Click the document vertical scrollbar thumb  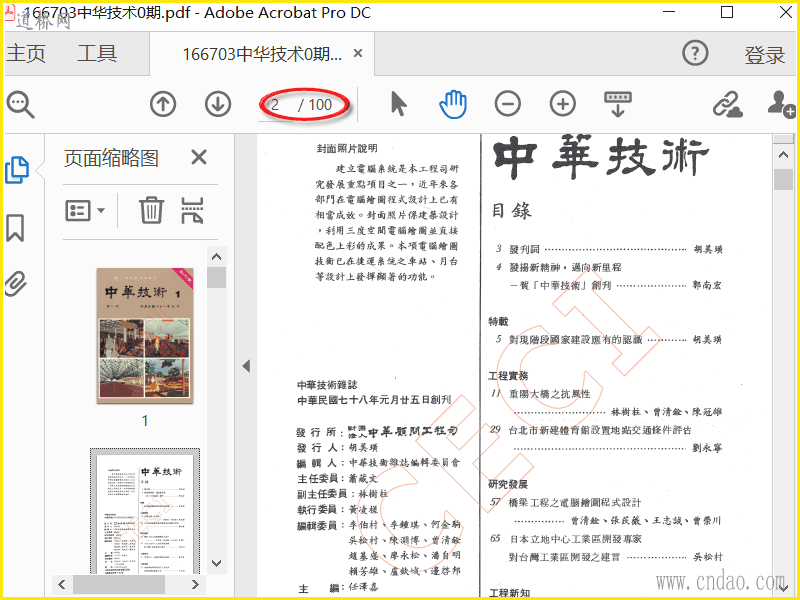point(784,180)
